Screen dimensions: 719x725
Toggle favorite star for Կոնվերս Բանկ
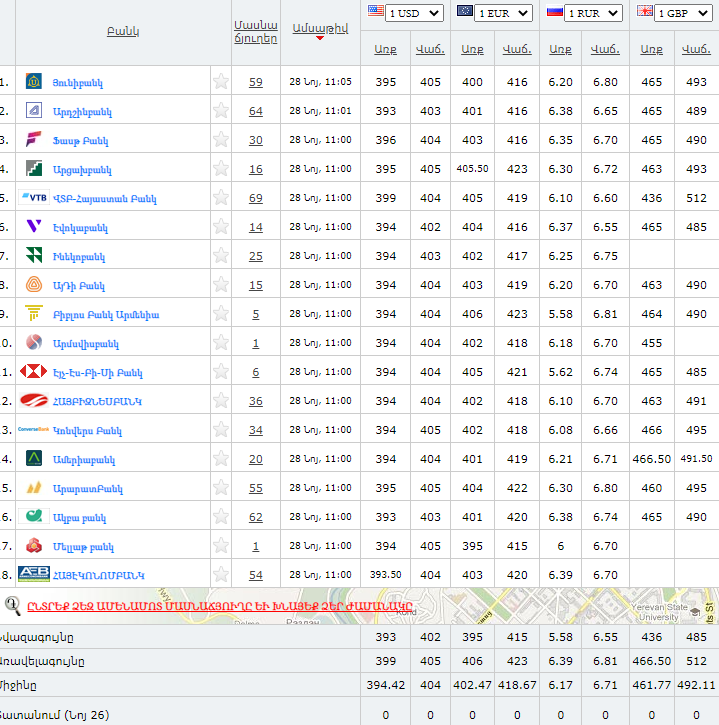tap(221, 430)
